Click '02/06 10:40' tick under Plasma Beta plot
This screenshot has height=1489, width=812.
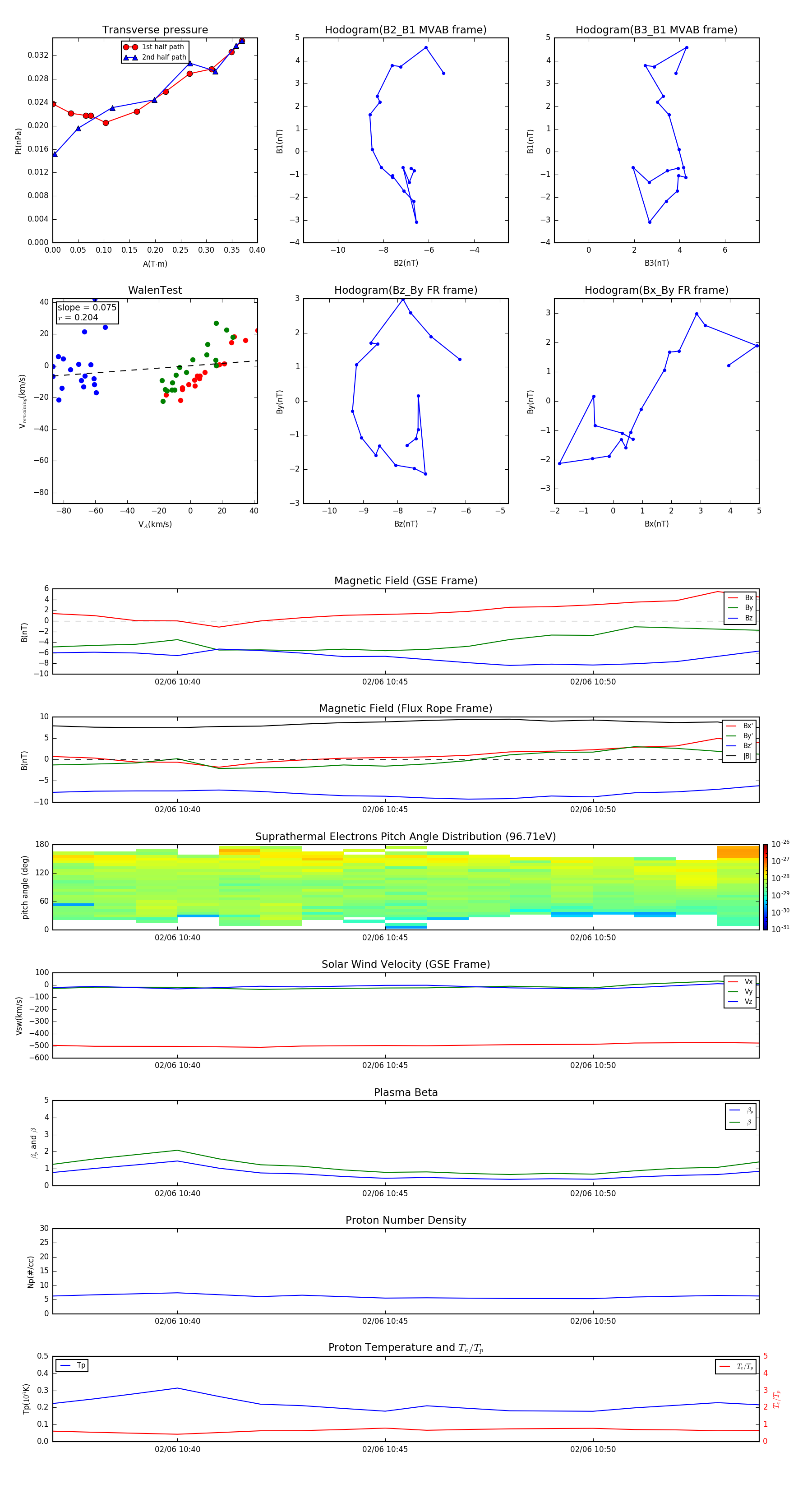(x=177, y=1193)
